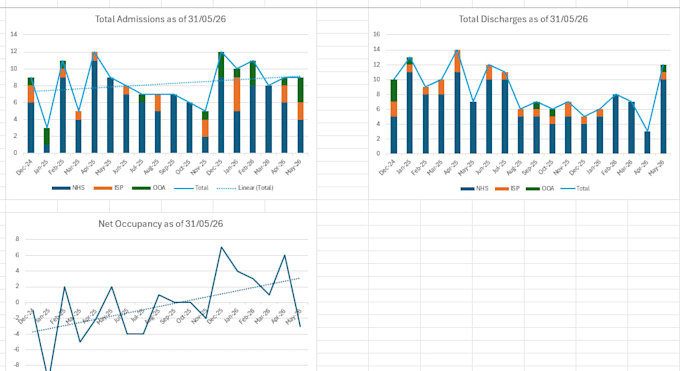Click Dec-24 axis label in Admissions chart
The width and height of the screenshot is (680, 371).
(25, 167)
